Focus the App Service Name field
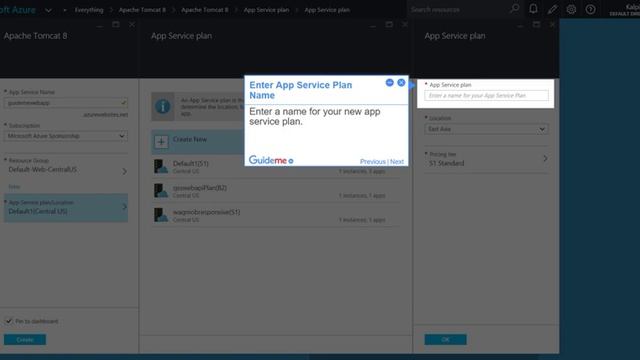 click(66, 103)
